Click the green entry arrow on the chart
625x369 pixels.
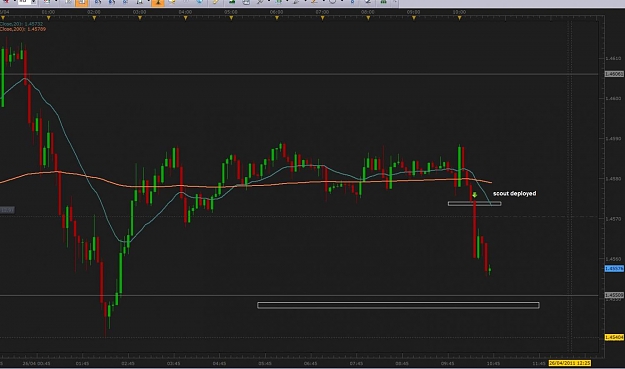(475, 195)
